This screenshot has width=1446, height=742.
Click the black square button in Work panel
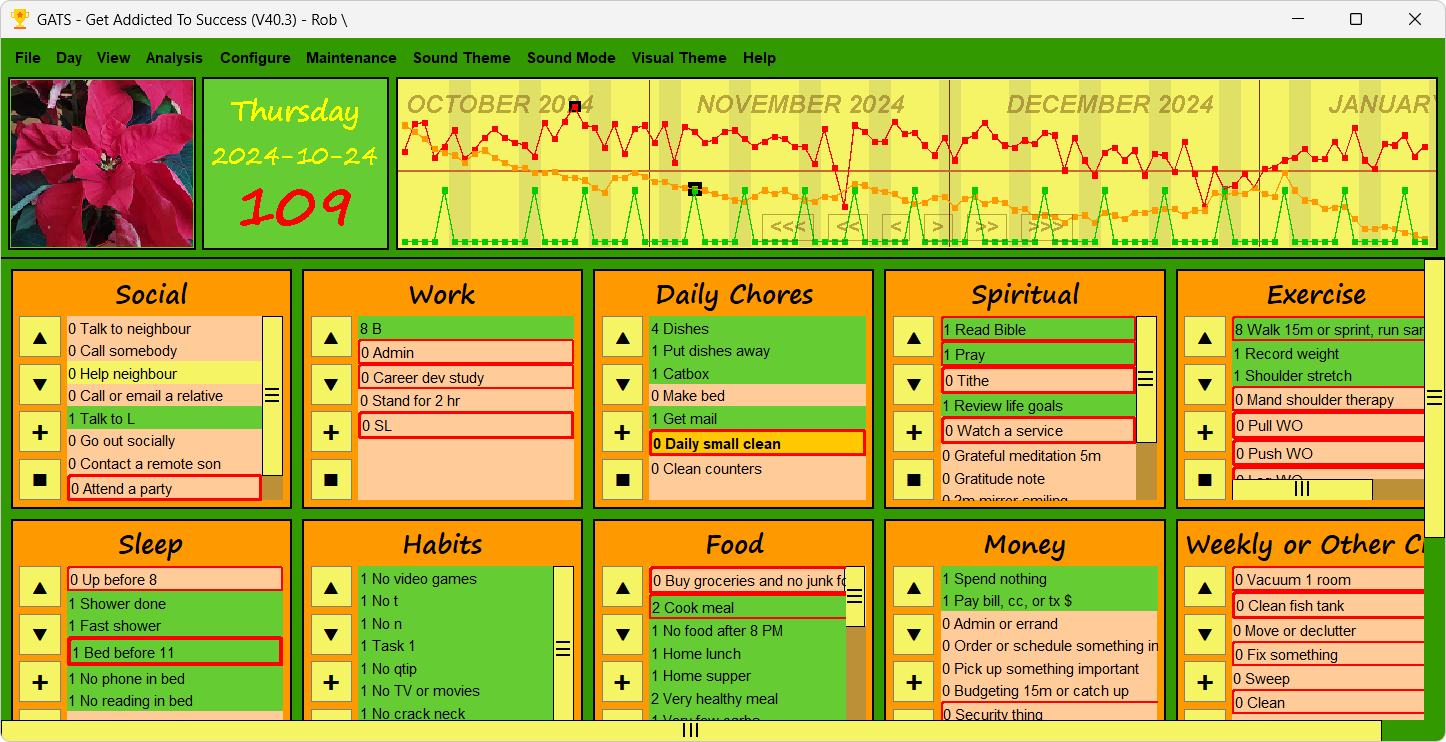tap(331, 480)
